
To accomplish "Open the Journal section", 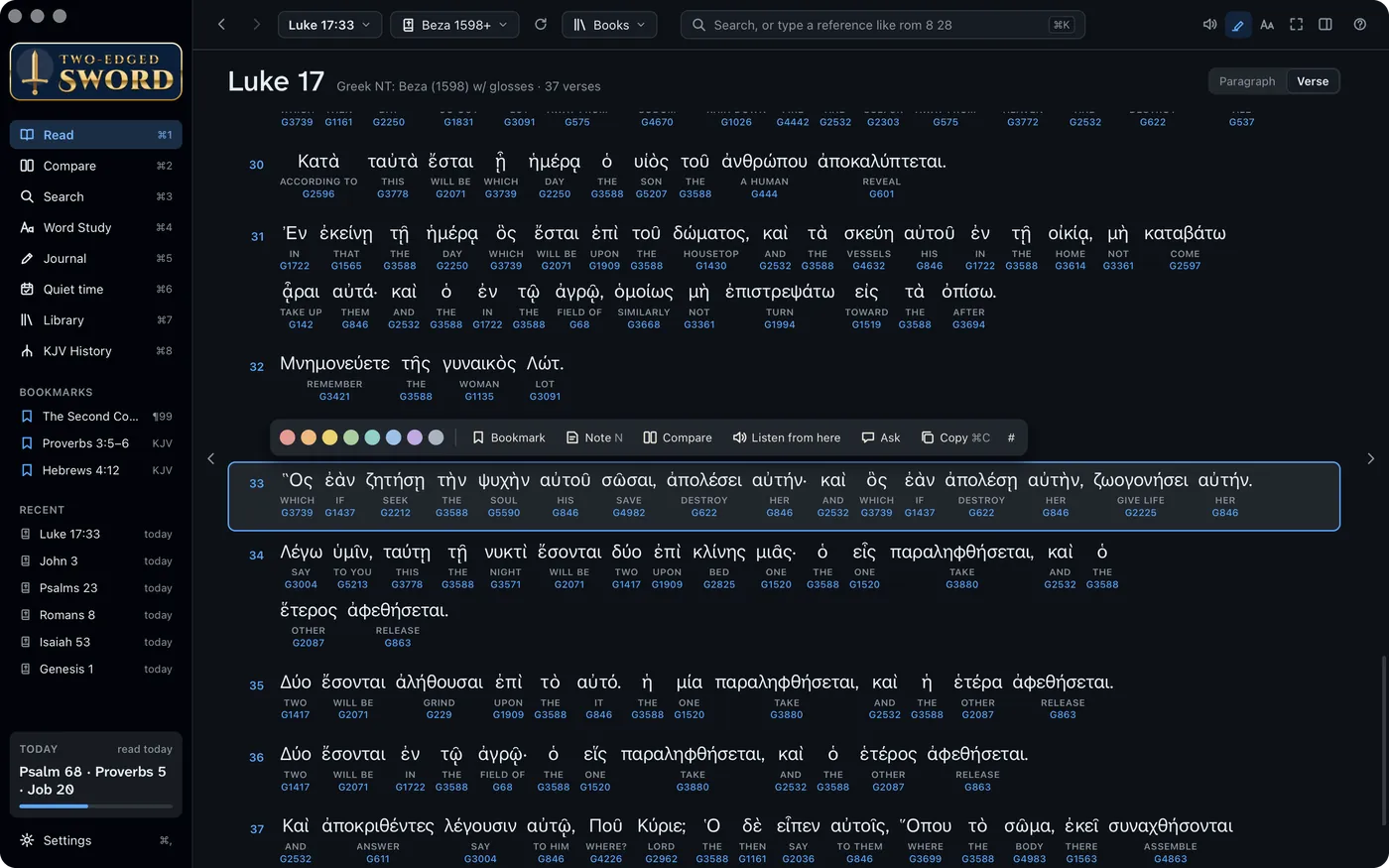I will tap(96, 258).
